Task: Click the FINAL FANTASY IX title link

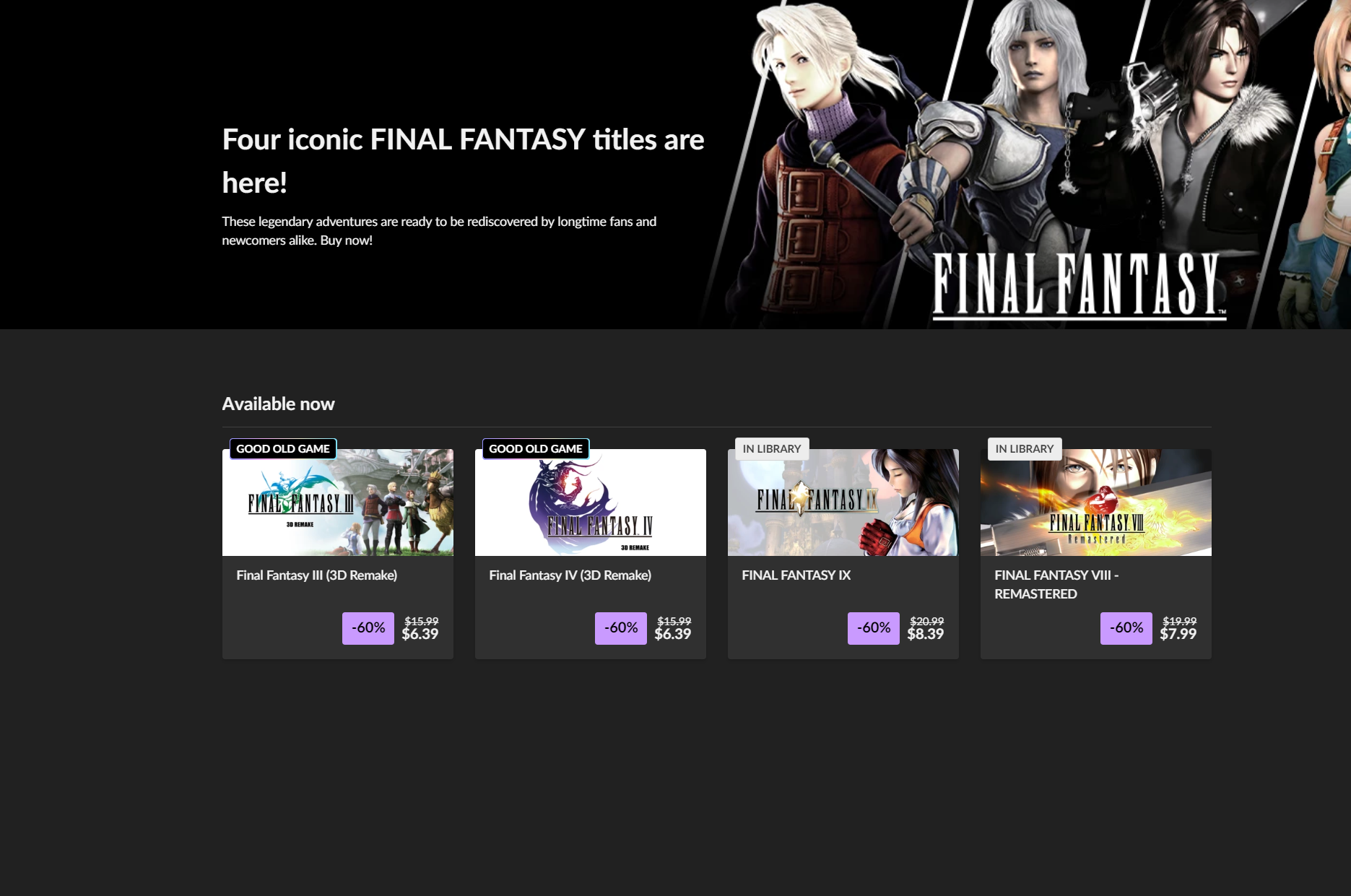Action: [x=796, y=575]
